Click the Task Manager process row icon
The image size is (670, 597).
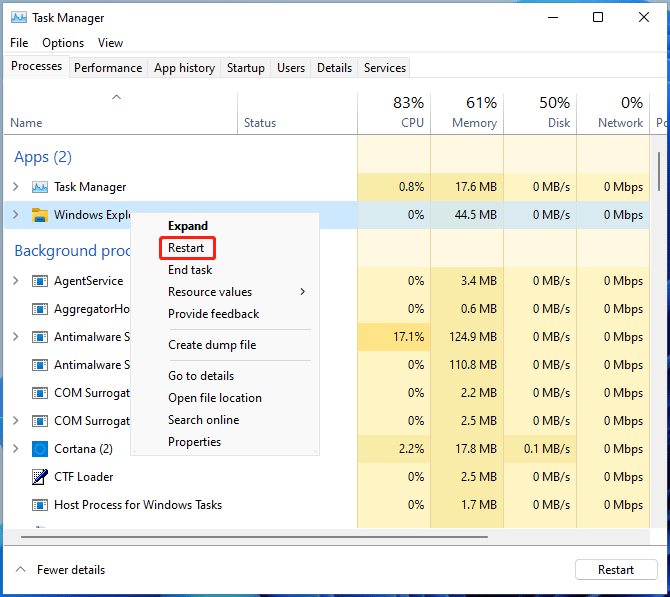tap(40, 187)
